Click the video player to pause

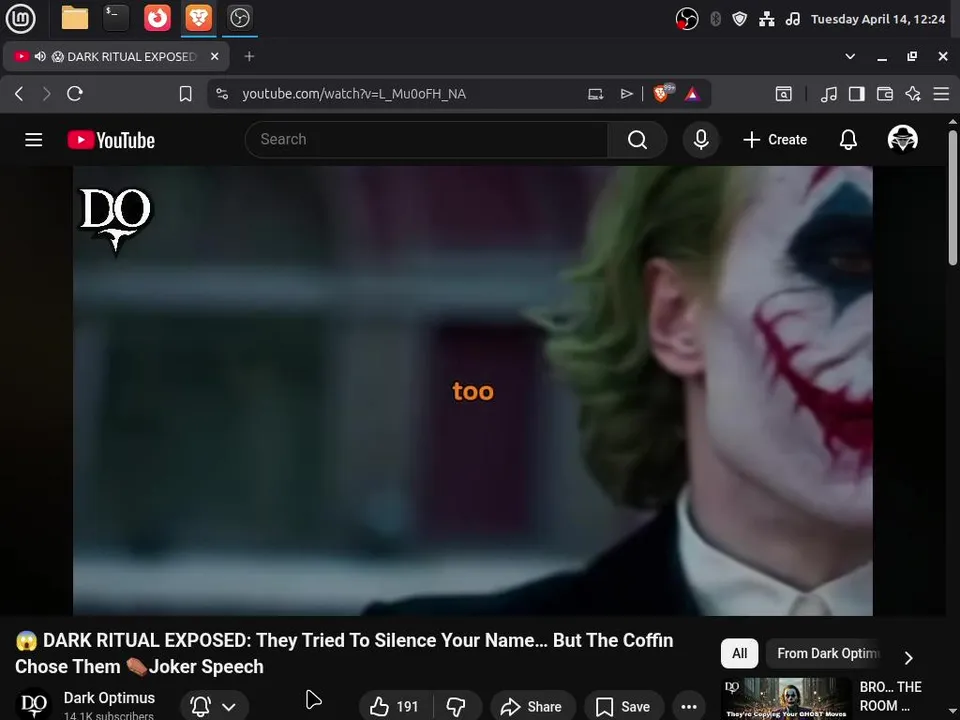(x=473, y=391)
